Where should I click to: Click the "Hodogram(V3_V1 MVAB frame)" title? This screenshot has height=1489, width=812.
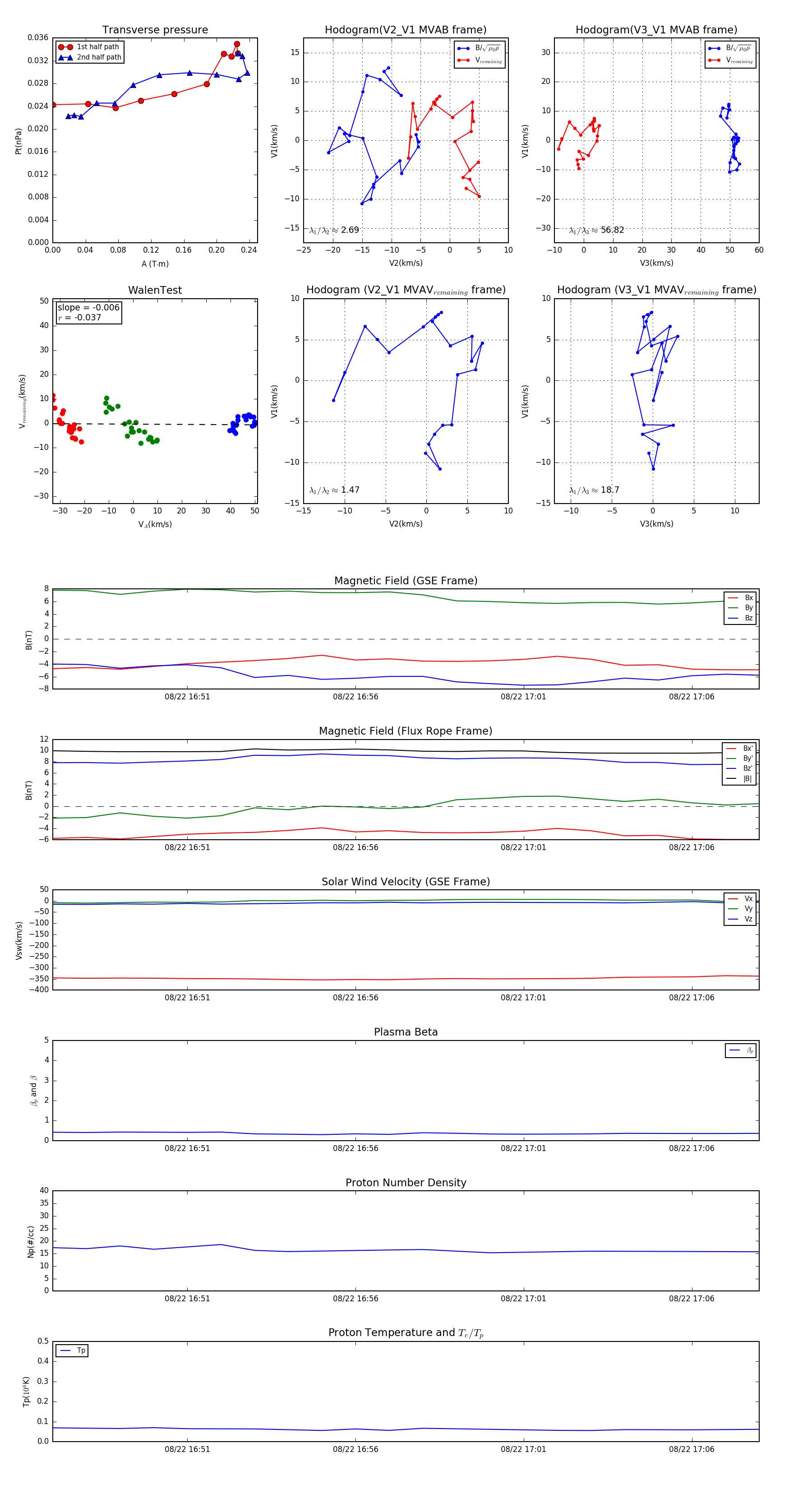(656, 30)
